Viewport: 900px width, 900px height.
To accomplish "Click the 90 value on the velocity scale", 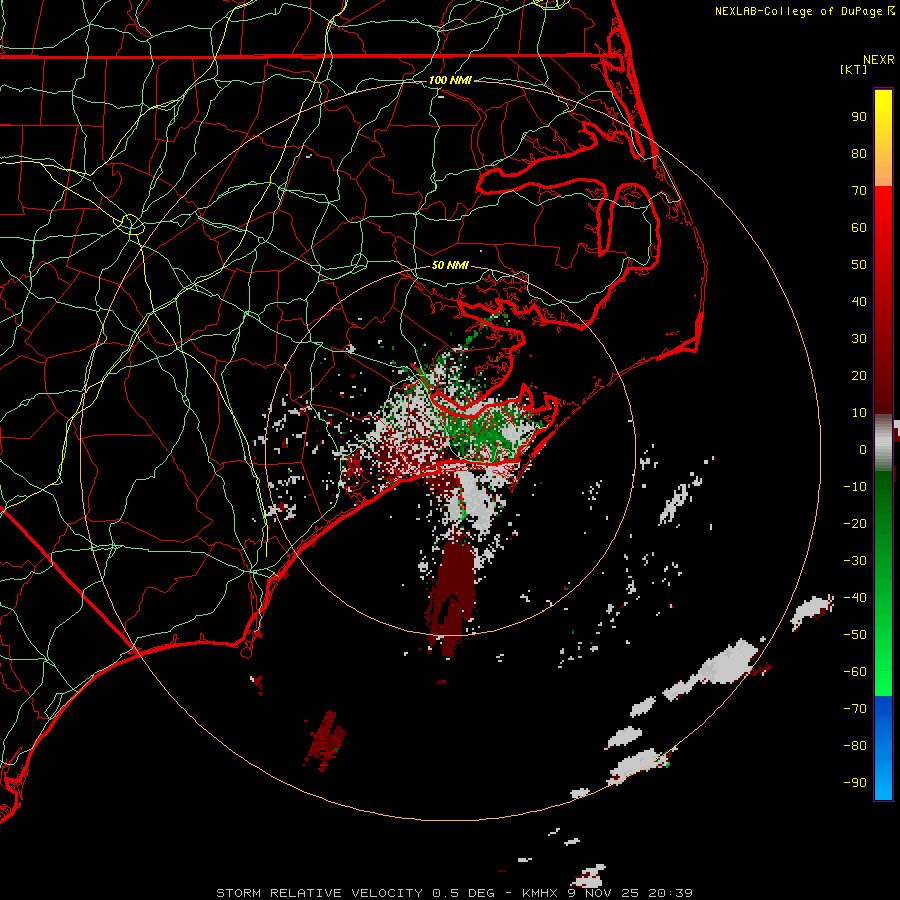I will (x=859, y=117).
